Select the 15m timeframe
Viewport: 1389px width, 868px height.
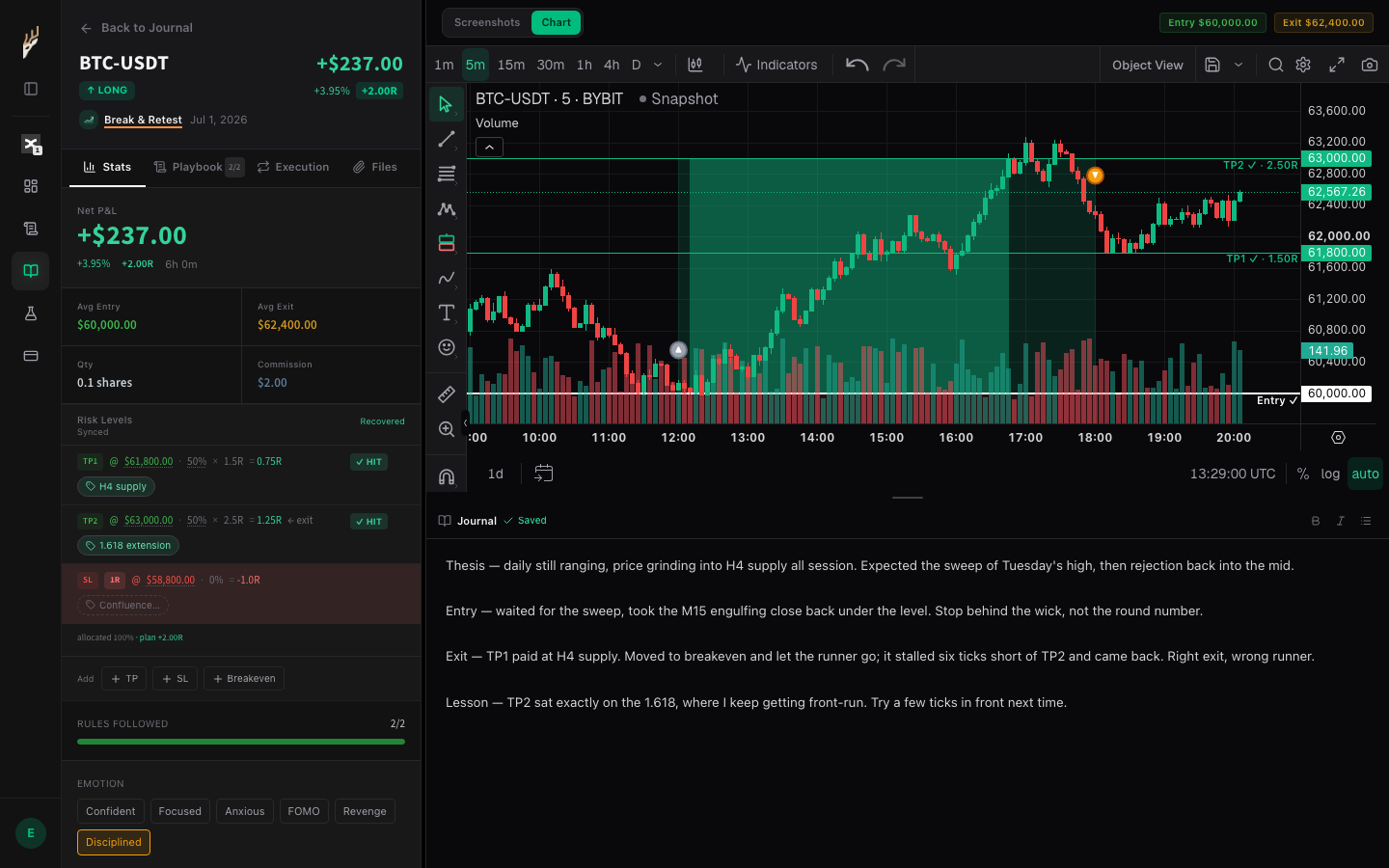511,65
